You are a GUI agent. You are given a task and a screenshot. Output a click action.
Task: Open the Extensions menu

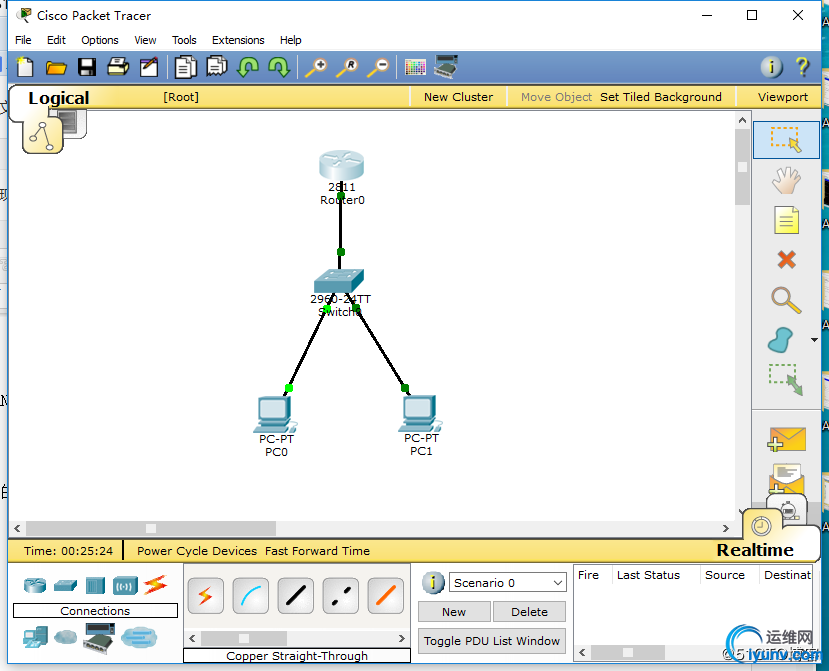click(238, 40)
